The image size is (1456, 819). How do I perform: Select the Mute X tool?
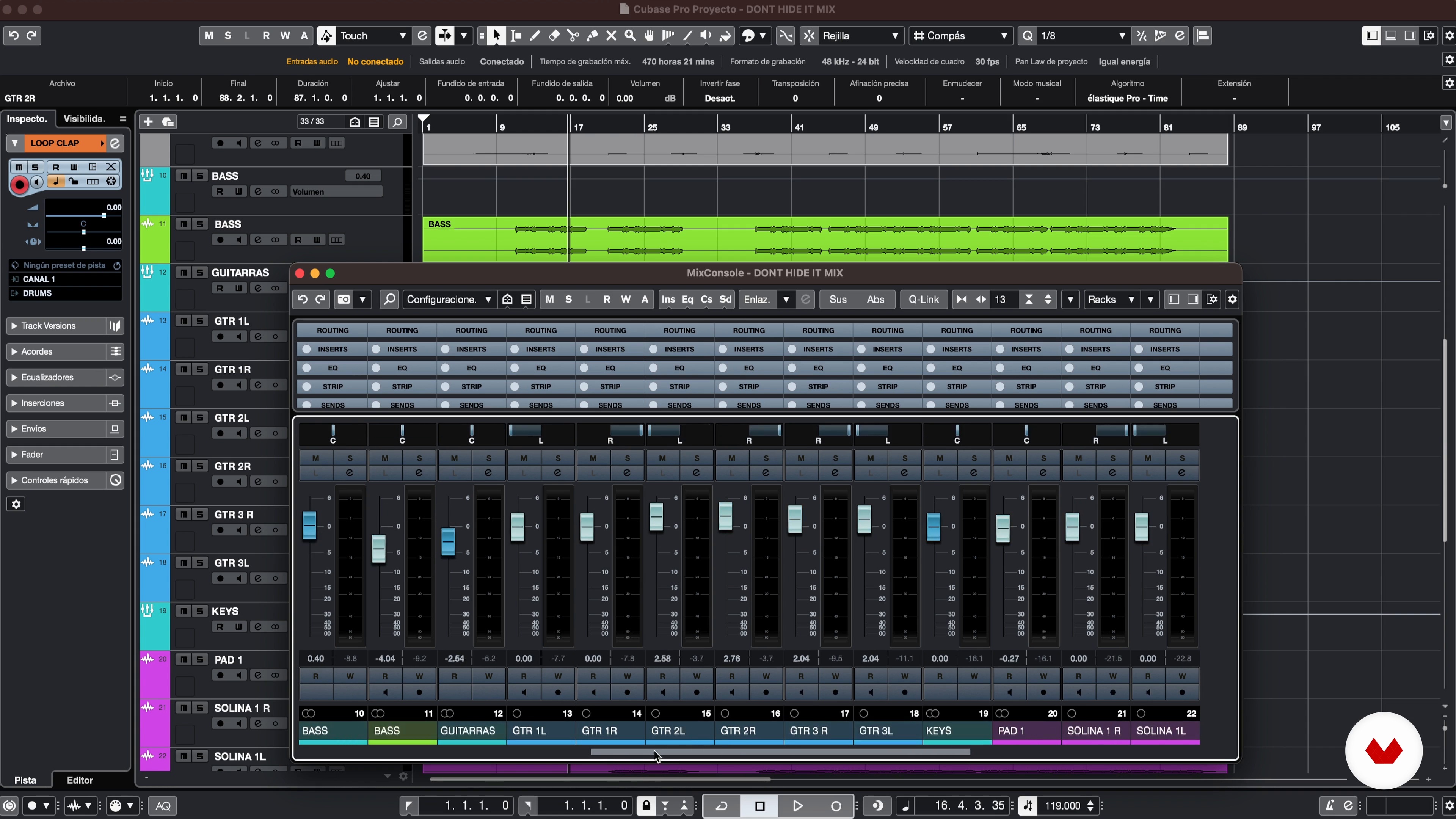coord(611,36)
